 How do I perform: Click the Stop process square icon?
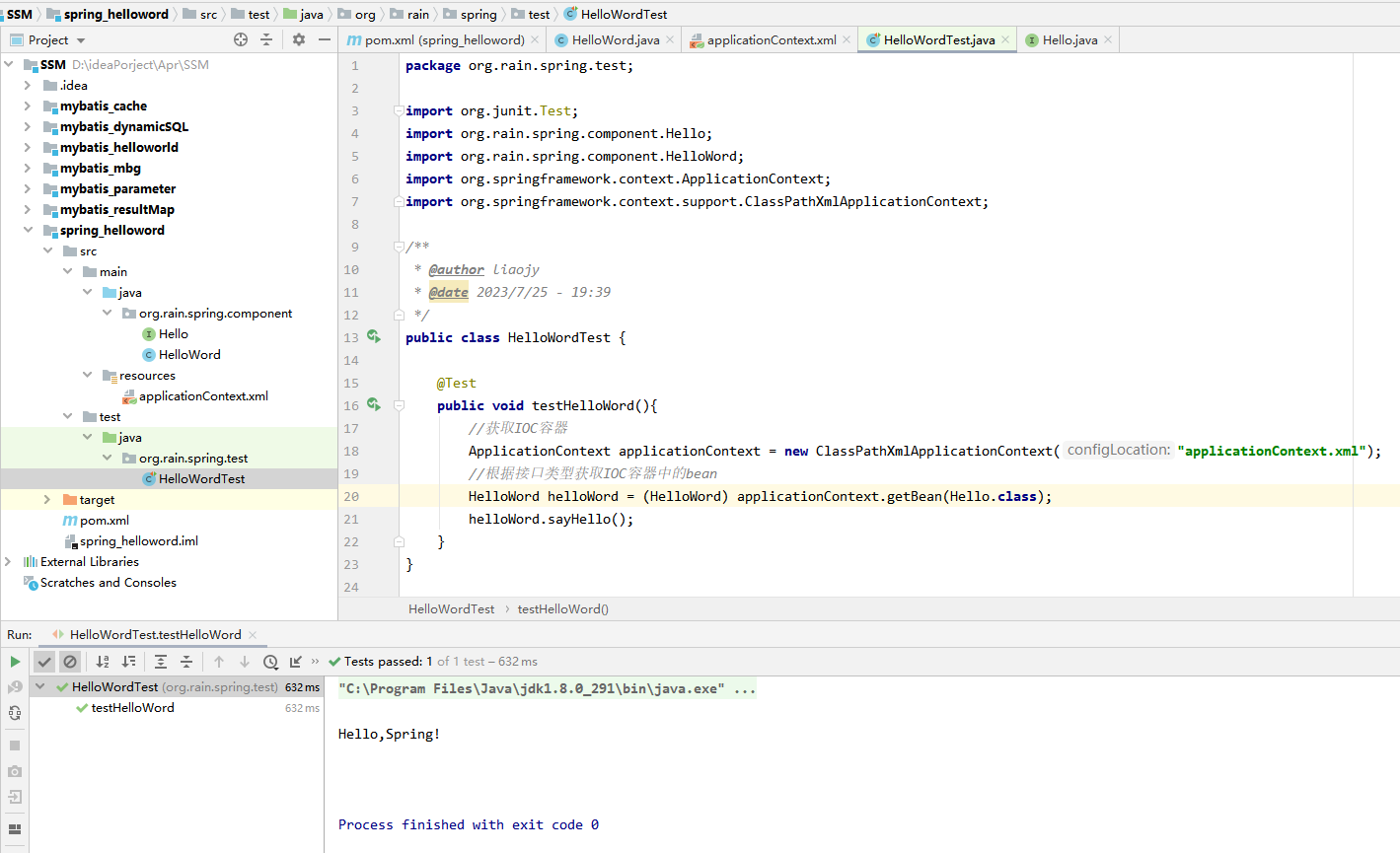click(x=15, y=746)
